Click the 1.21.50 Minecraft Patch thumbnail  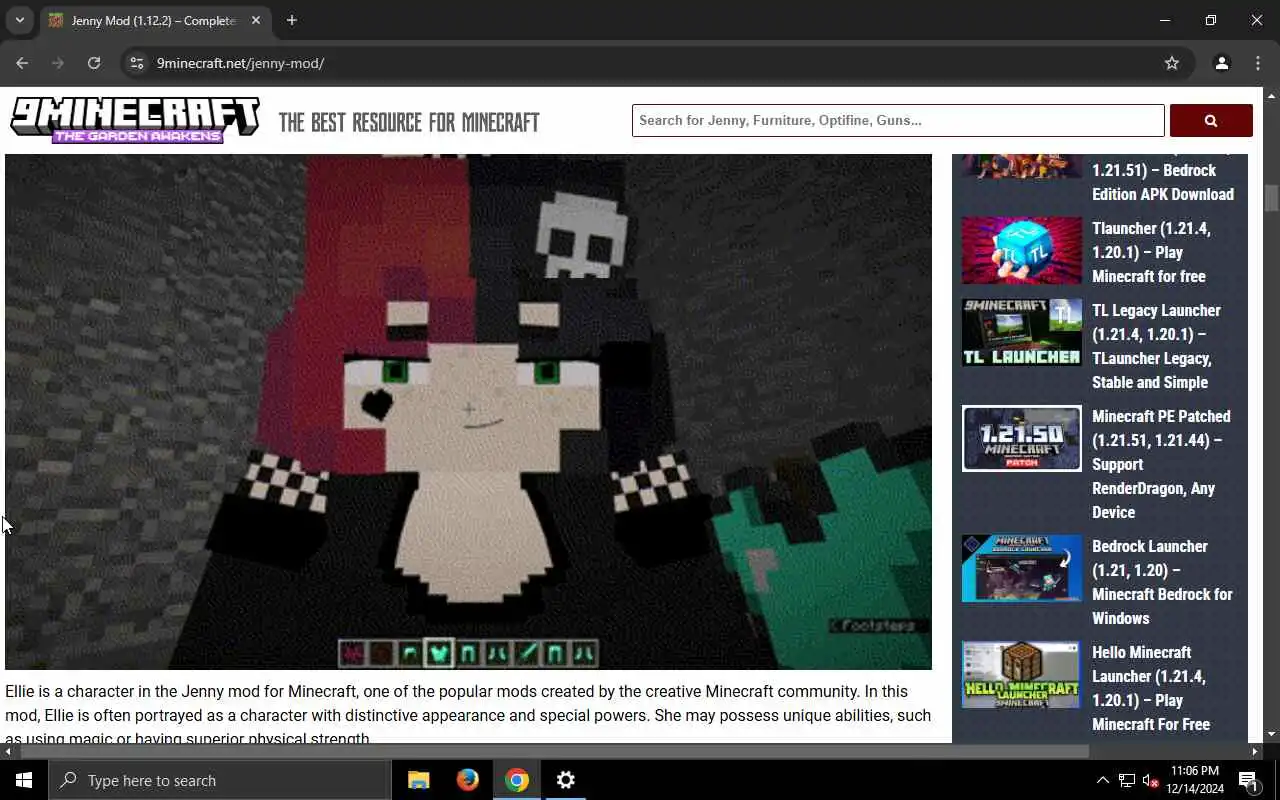1021,438
